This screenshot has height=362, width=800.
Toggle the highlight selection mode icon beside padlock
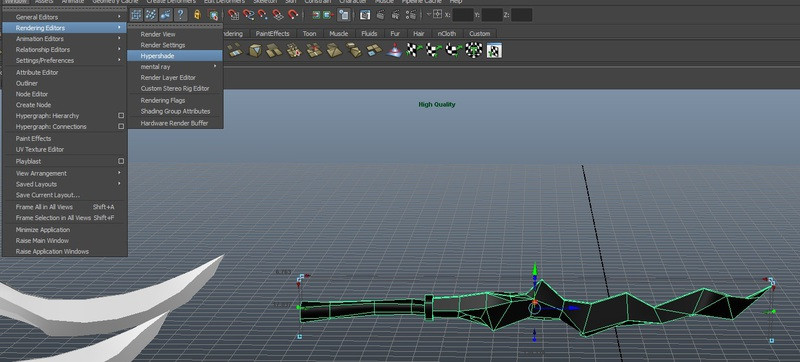click(213, 15)
